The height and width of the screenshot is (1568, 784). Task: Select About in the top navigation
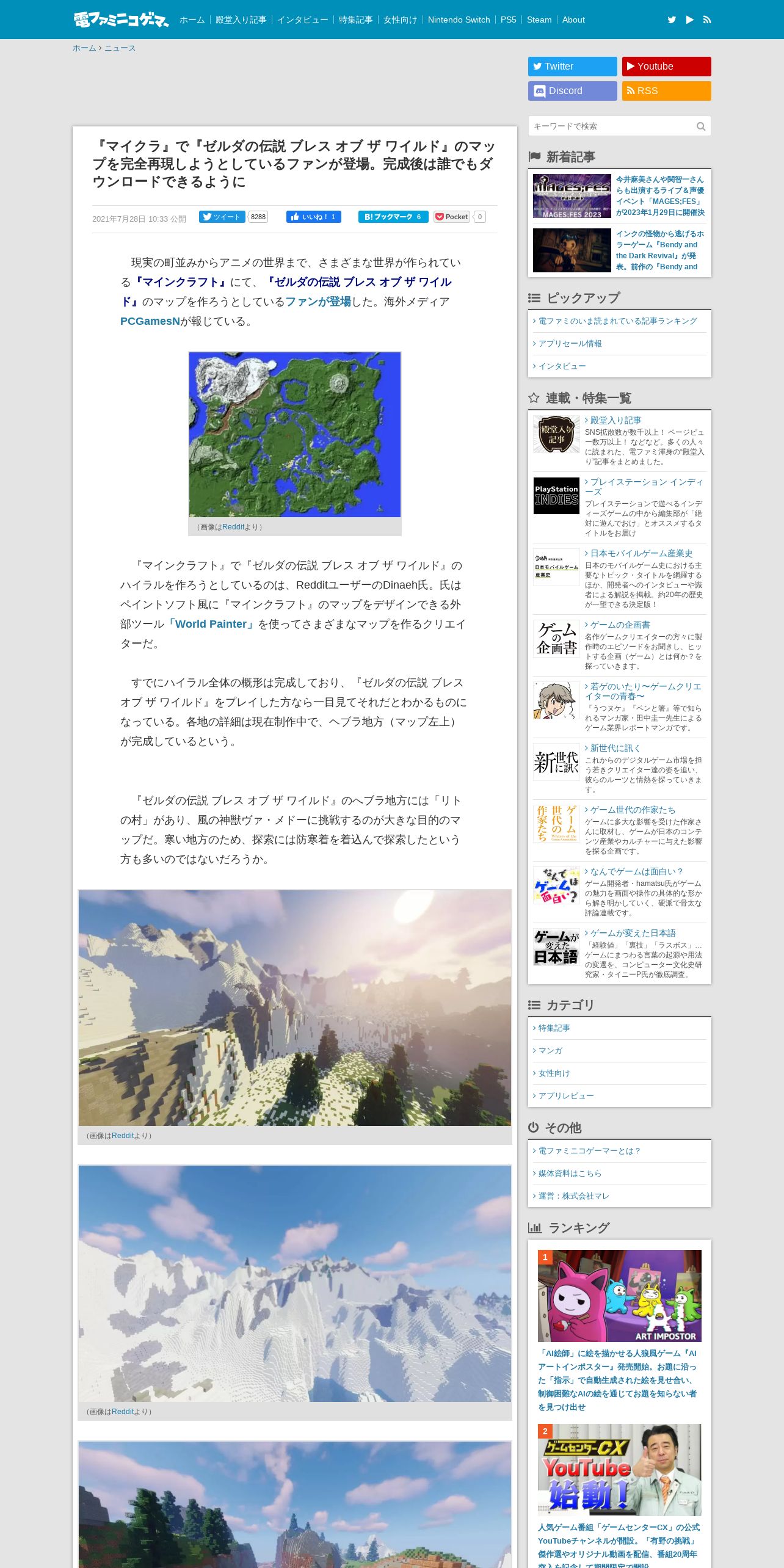[x=573, y=20]
